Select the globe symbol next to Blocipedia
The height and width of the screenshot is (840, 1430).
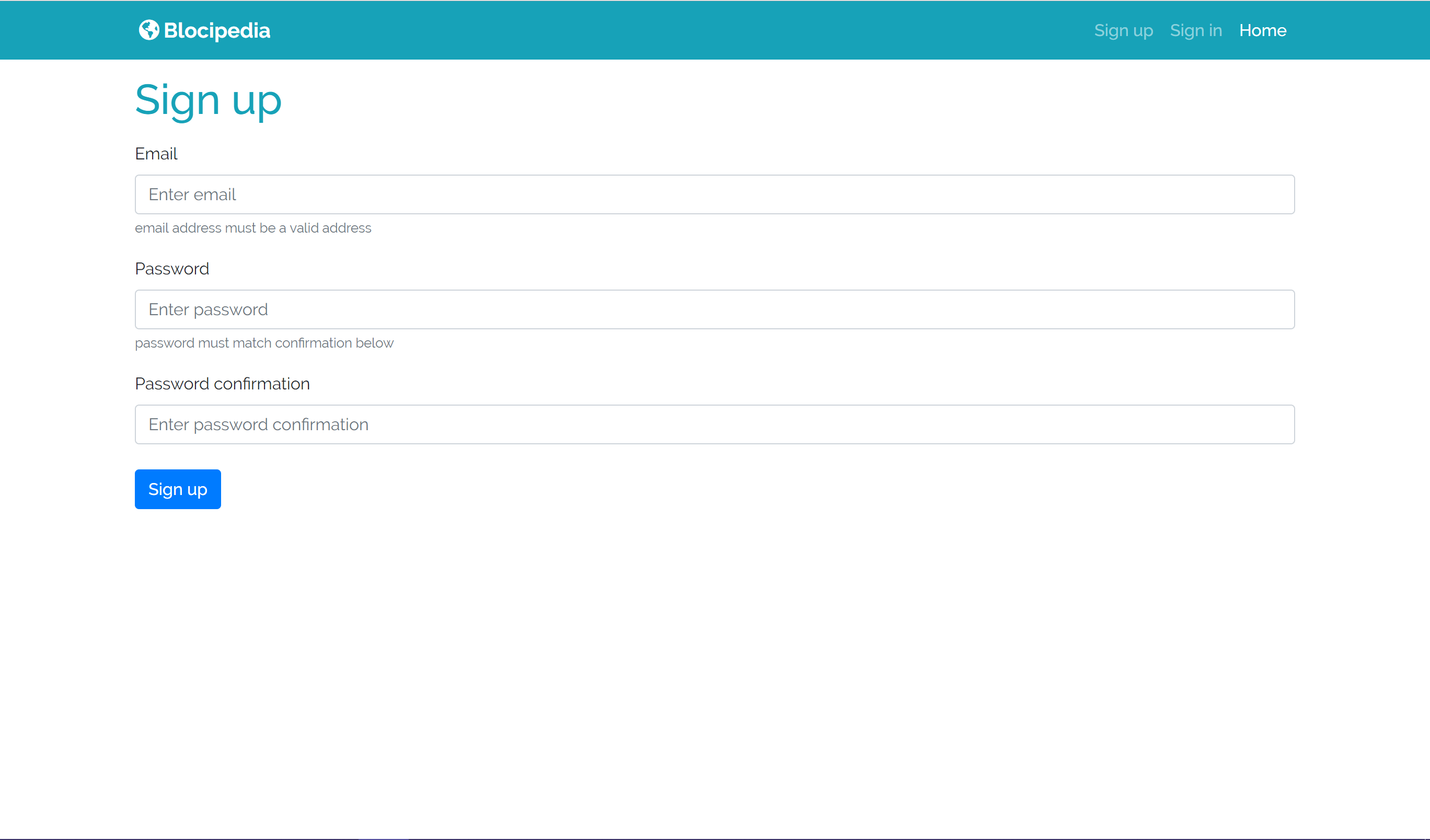click(x=148, y=30)
